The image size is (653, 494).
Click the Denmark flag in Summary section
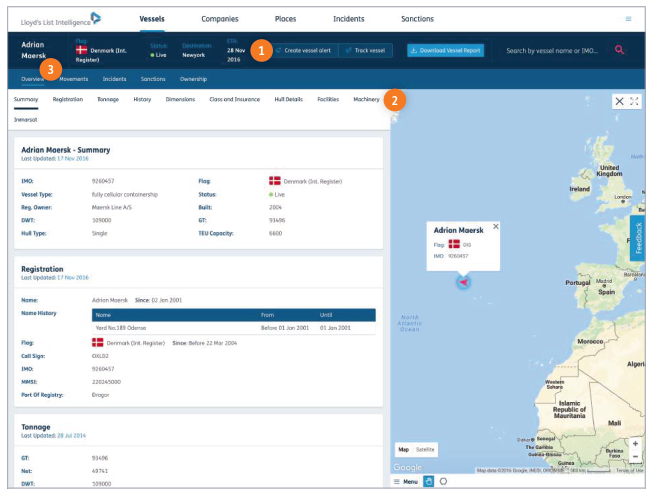[274, 181]
